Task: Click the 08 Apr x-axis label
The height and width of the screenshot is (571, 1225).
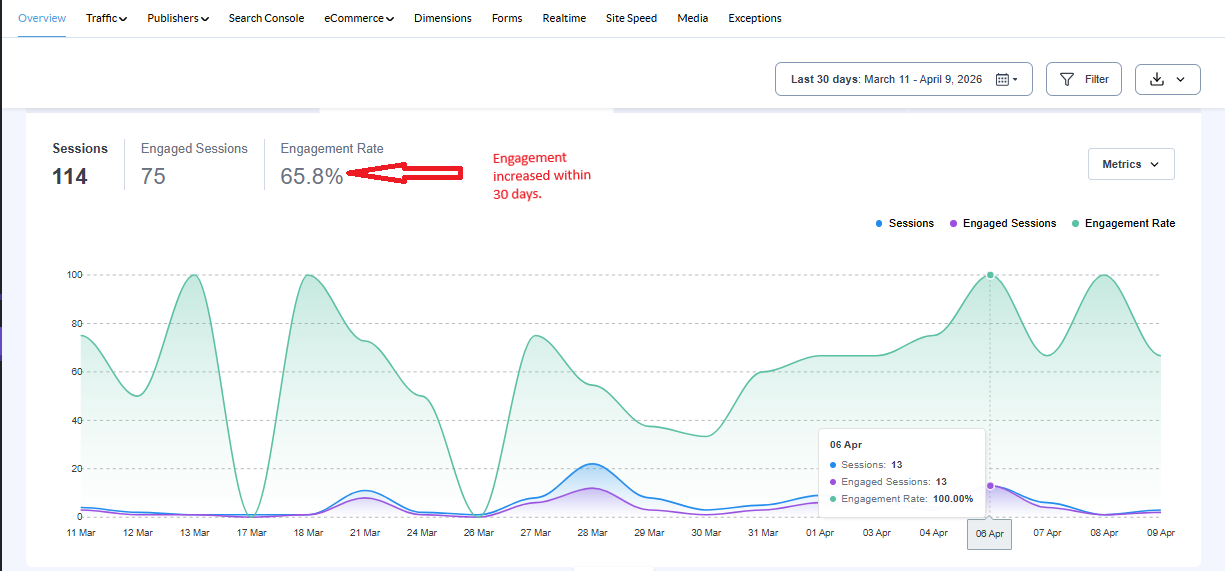Action: [1104, 533]
